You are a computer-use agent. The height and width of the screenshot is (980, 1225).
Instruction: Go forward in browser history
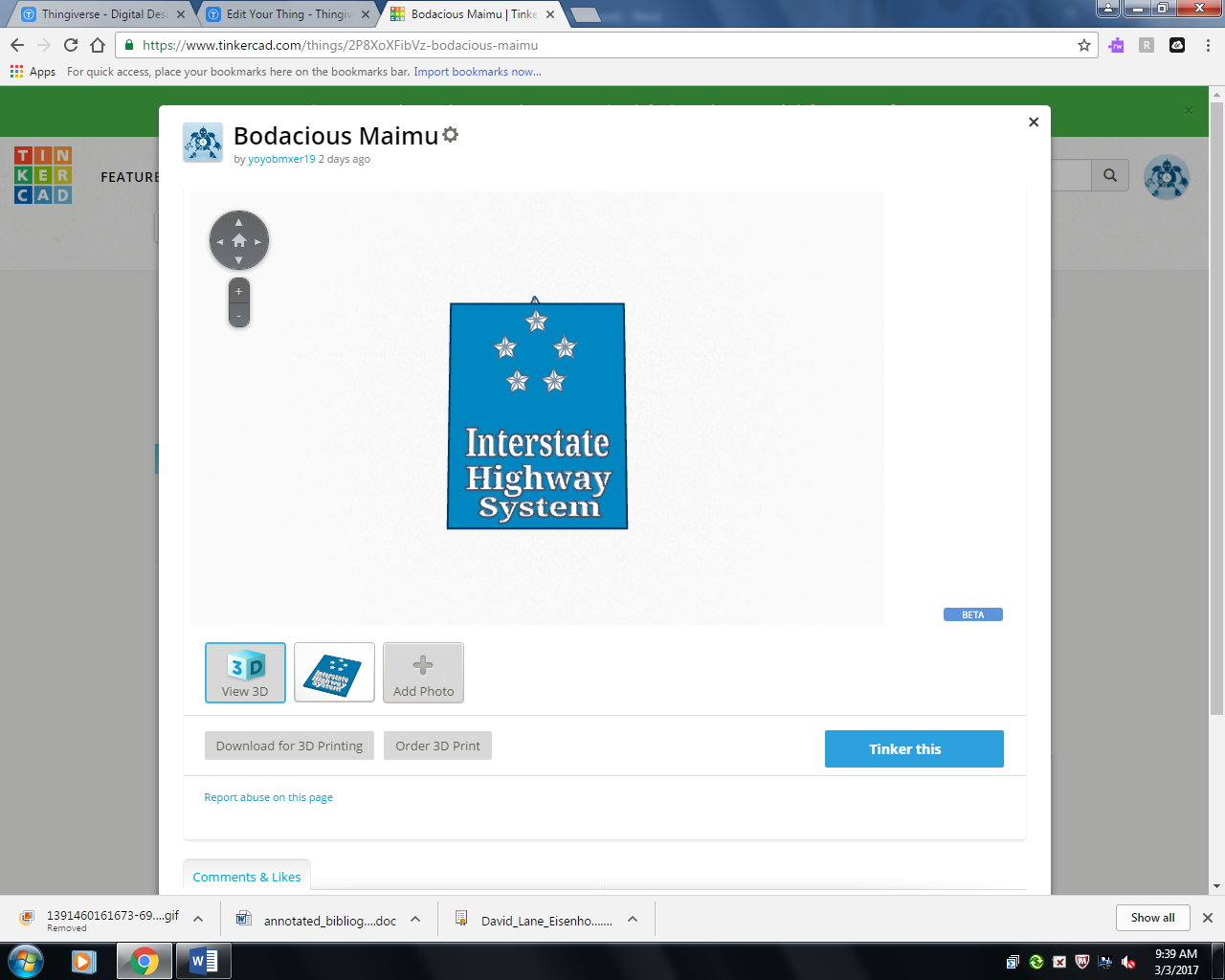tap(44, 45)
